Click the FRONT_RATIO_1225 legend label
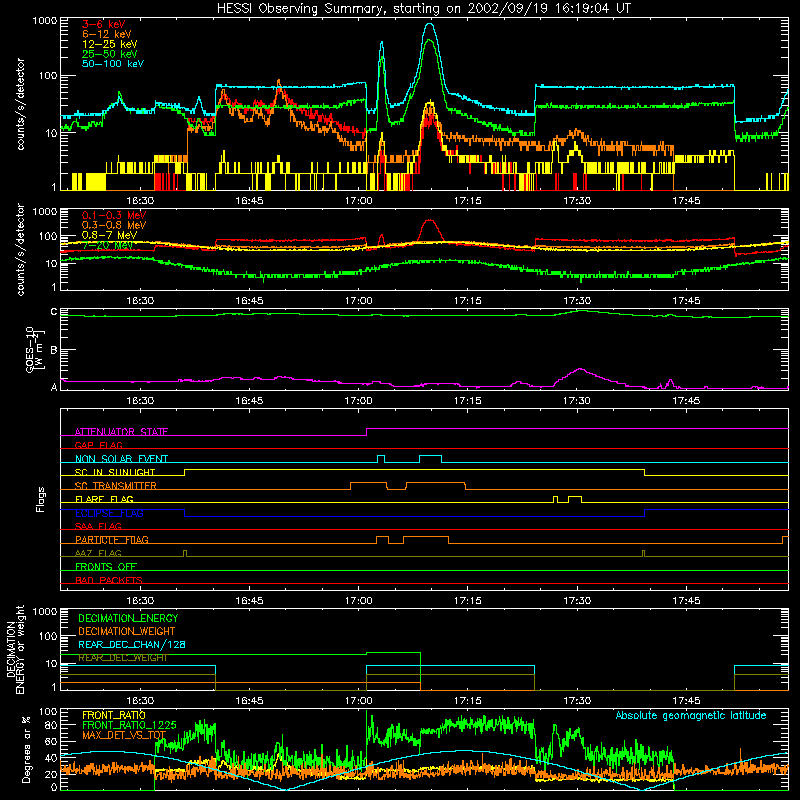This screenshot has height=800, width=800. point(129,725)
